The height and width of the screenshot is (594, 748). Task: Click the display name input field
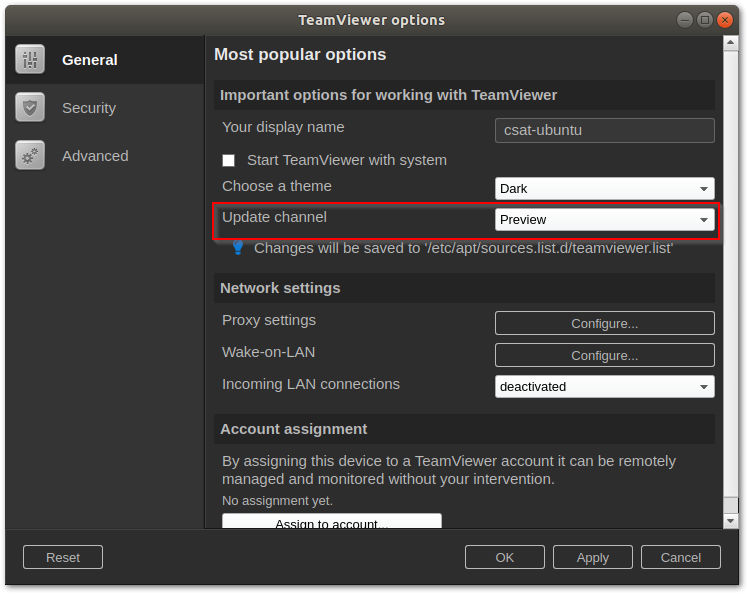(604, 130)
